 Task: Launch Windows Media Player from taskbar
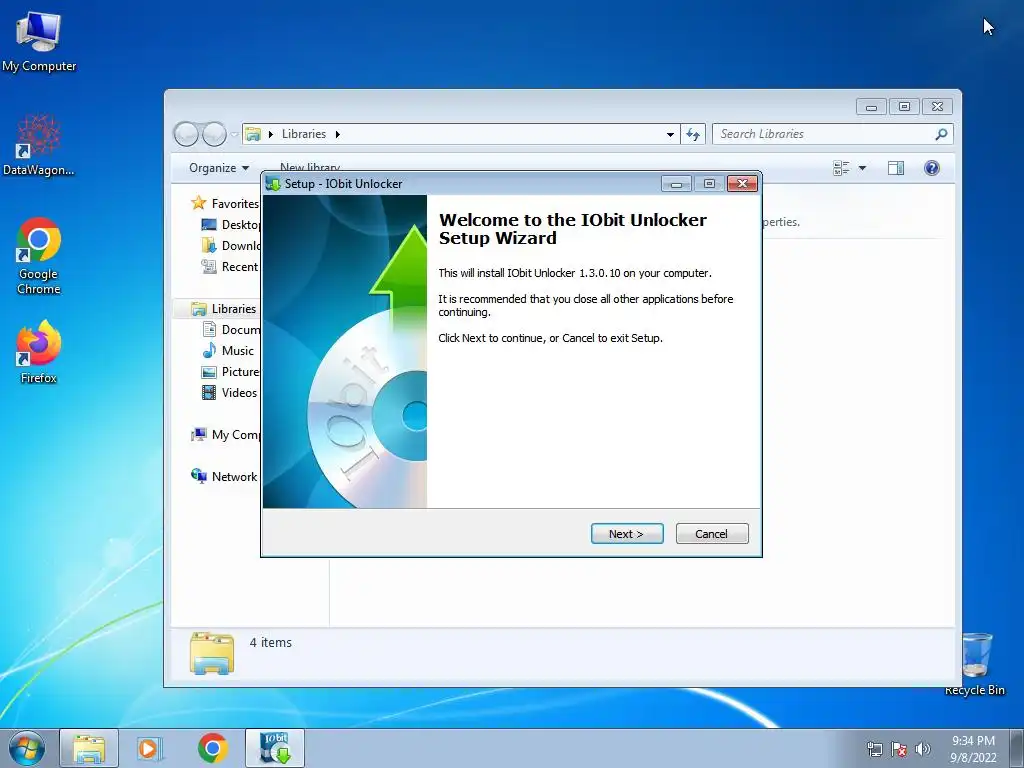pos(150,748)
